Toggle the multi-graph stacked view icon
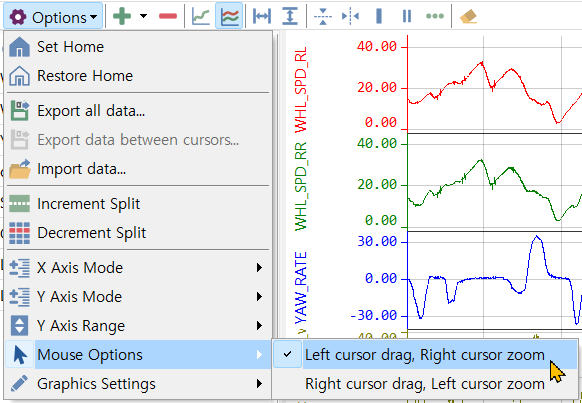The image size is (582, 403). pyautogui.click(x=229, y=16)
